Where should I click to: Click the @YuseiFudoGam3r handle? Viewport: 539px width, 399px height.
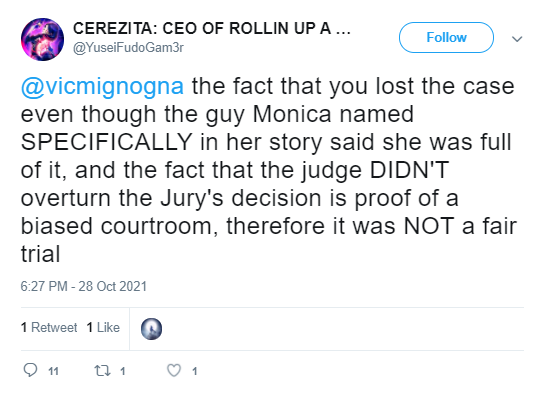coord(128,47)
